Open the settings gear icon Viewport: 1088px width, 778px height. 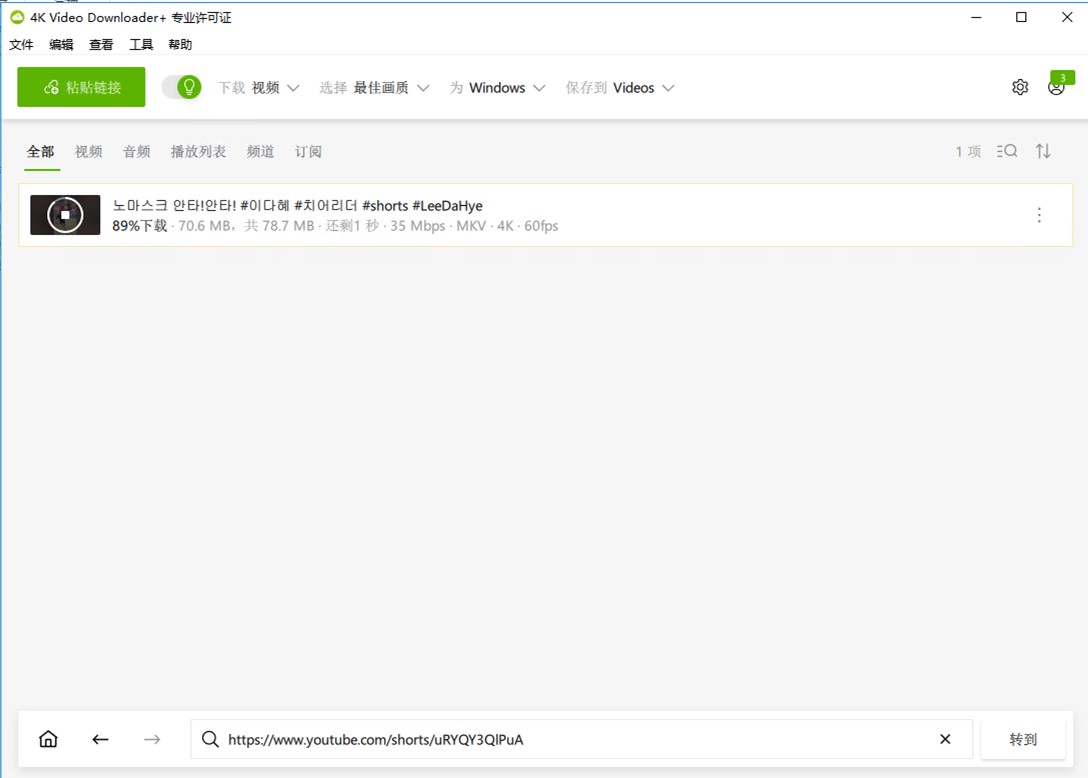click(1020, 87)
